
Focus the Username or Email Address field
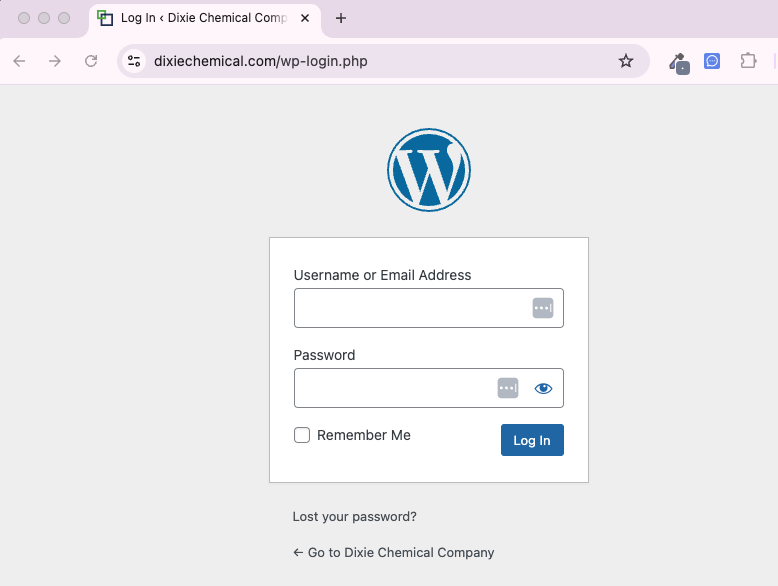tap(410, 308)
